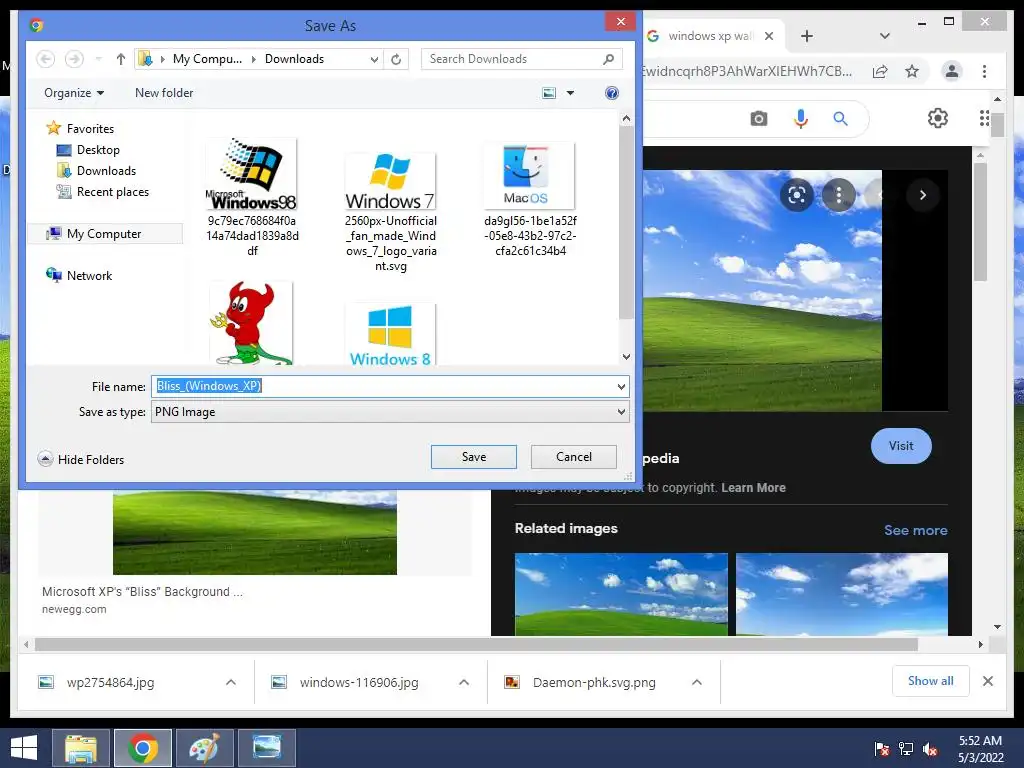Screen dimensions: 1024x768
Task: Click the Search Downloads field
Action: click(x=521, y=59)
